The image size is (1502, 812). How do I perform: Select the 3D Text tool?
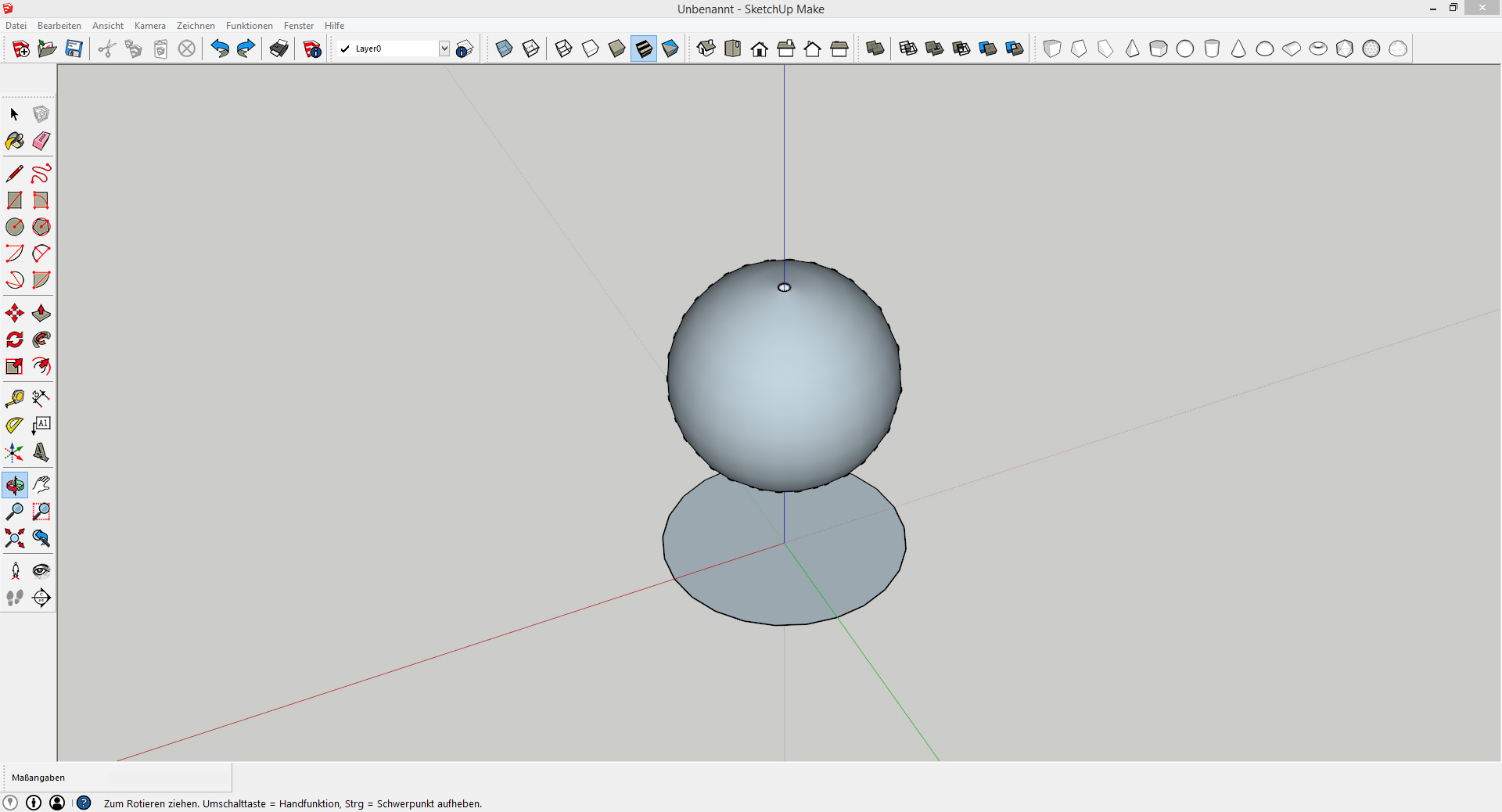point(41,452)
